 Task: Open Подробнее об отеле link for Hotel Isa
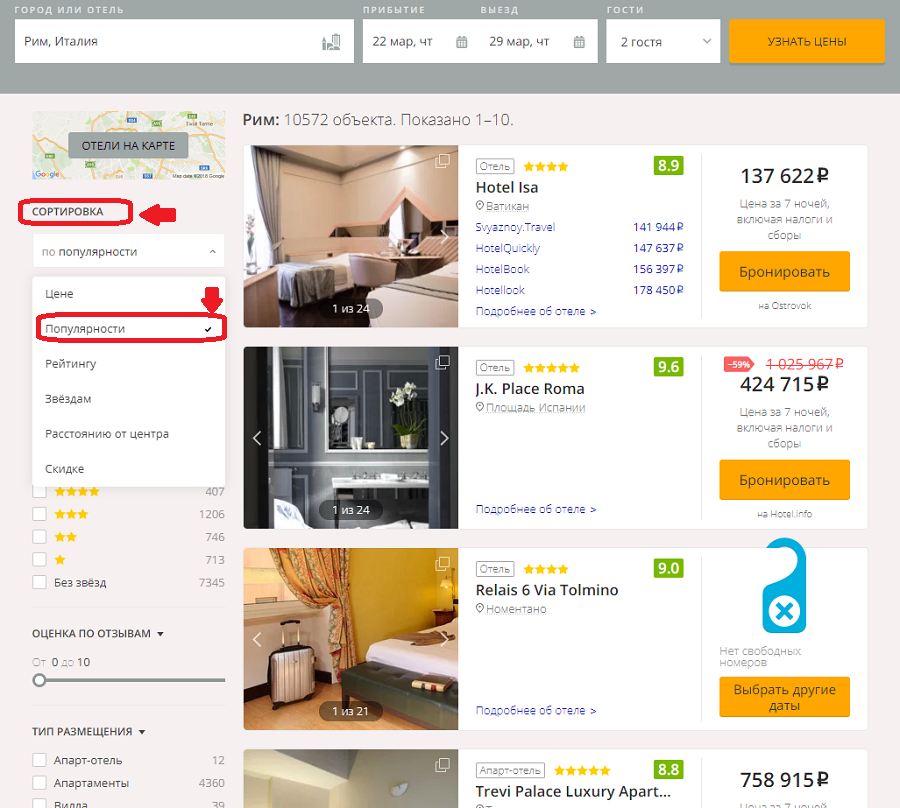click(536, 311)
